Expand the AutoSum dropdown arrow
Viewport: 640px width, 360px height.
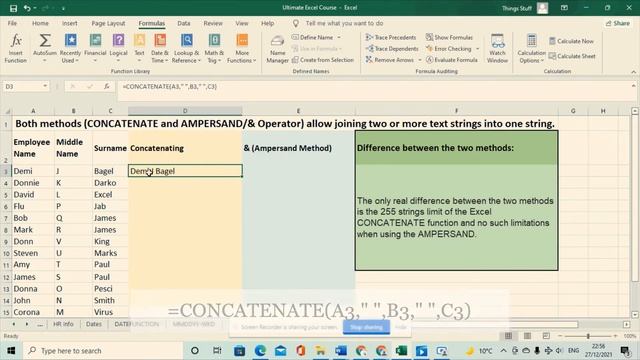click(44, 60)
